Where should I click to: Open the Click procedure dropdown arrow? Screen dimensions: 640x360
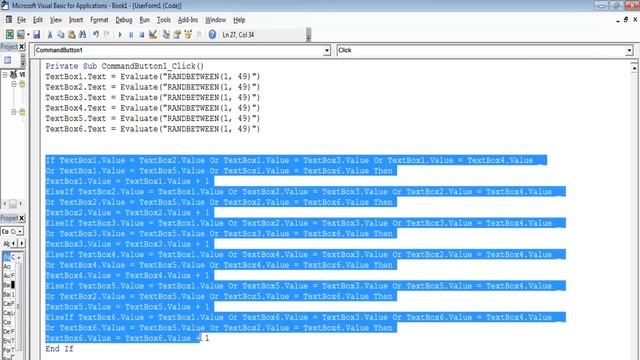point(629,51)
